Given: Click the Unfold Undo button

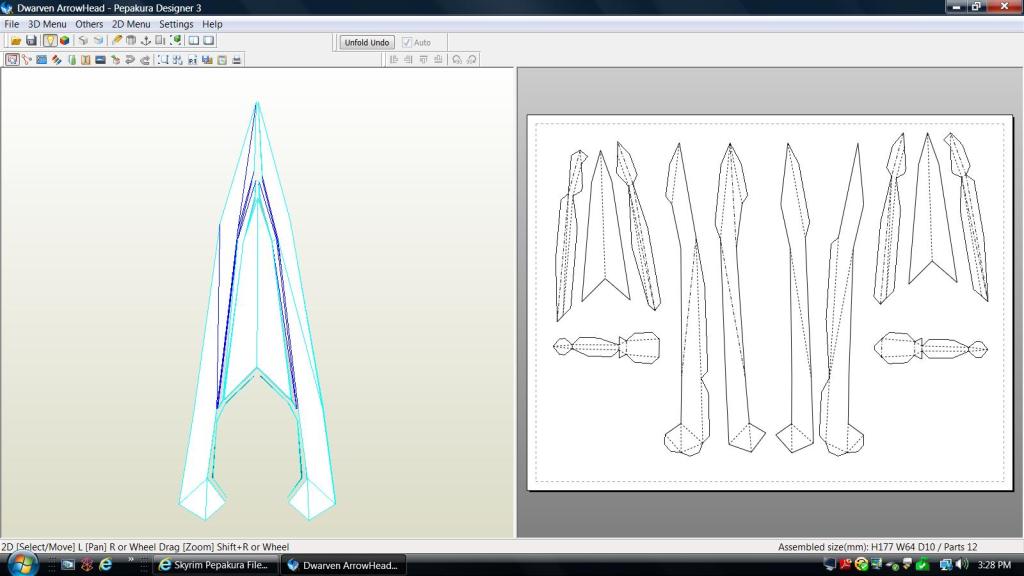Looking at the screenshot, I should (x=367, y=42).
